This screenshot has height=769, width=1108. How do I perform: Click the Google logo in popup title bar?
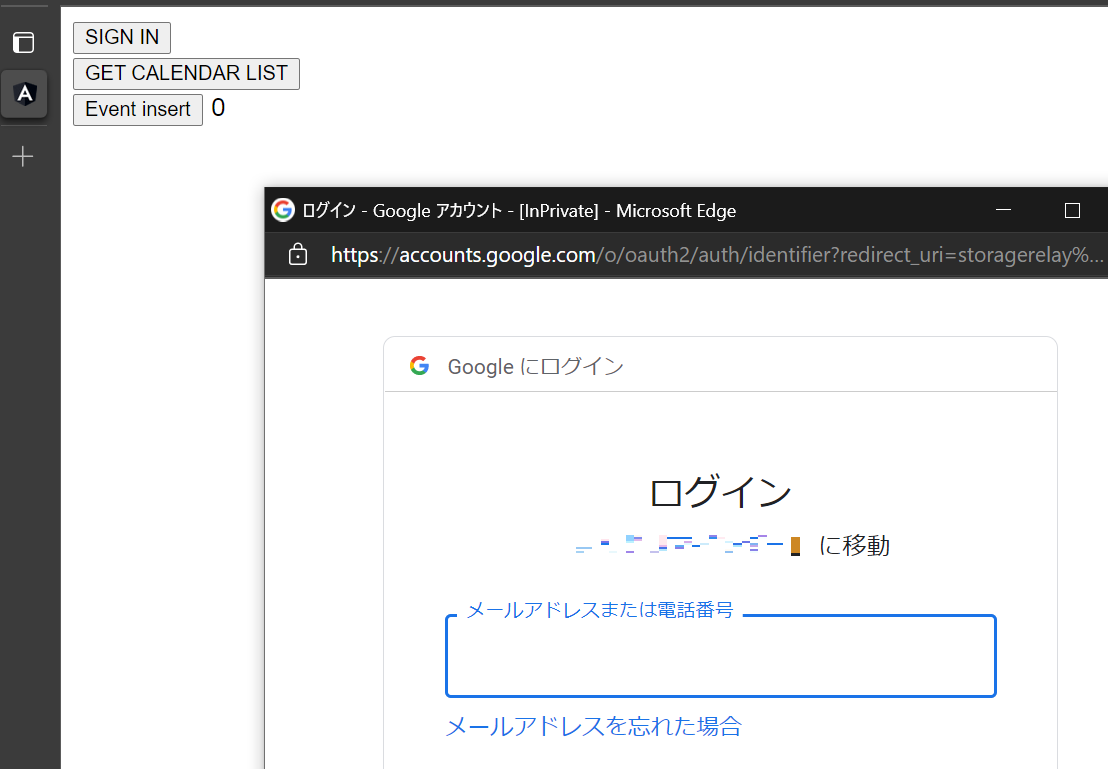tap(283, 210)
